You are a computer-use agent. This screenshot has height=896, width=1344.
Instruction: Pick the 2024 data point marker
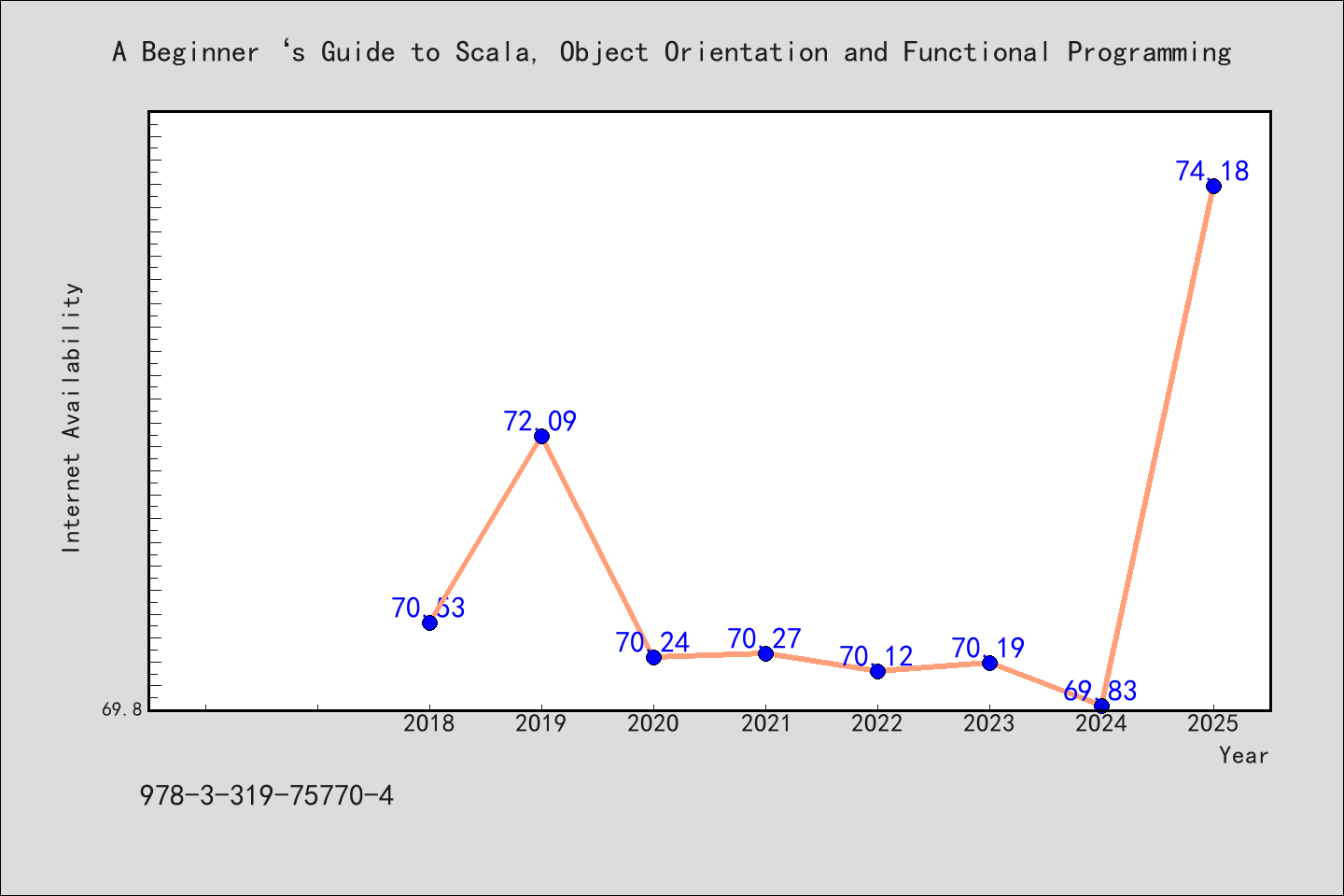coord(1101,706)
